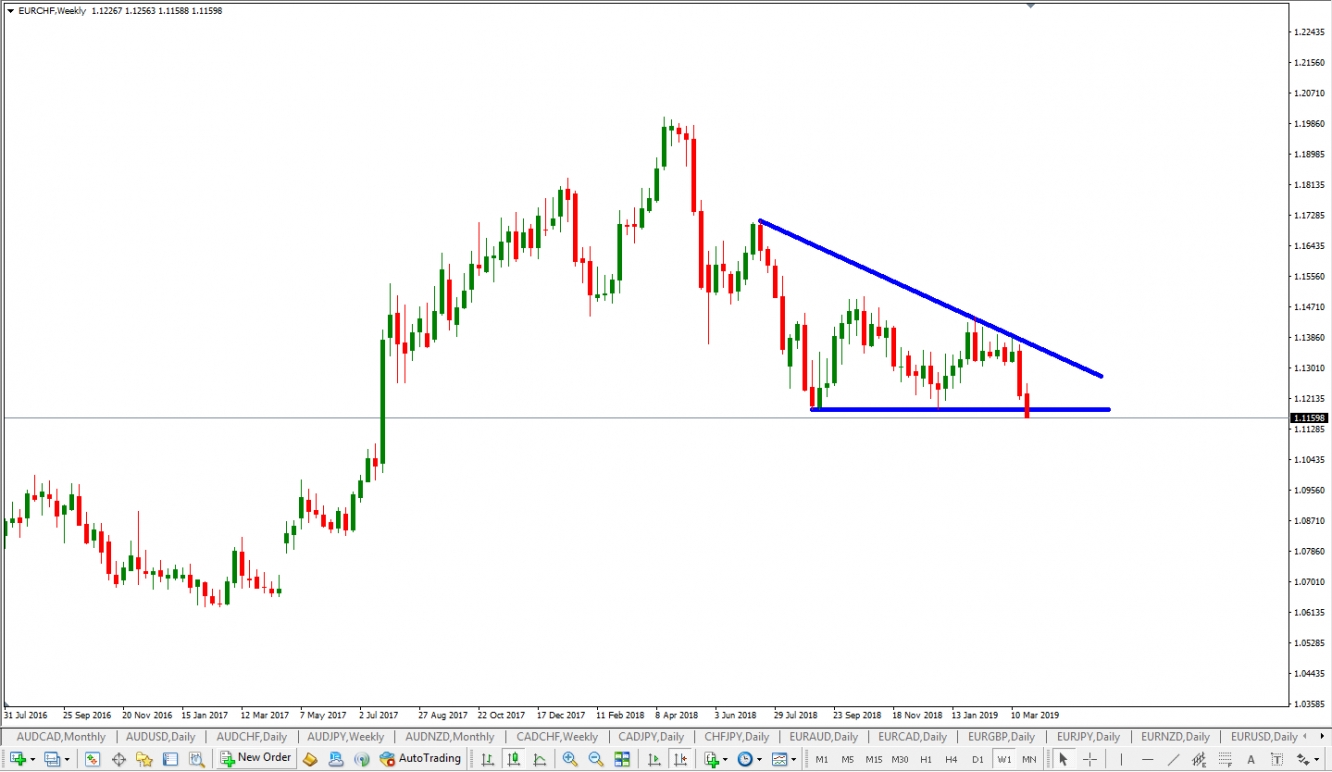Select the Horizontal Line drawing tool

(x=1147, y=759)
